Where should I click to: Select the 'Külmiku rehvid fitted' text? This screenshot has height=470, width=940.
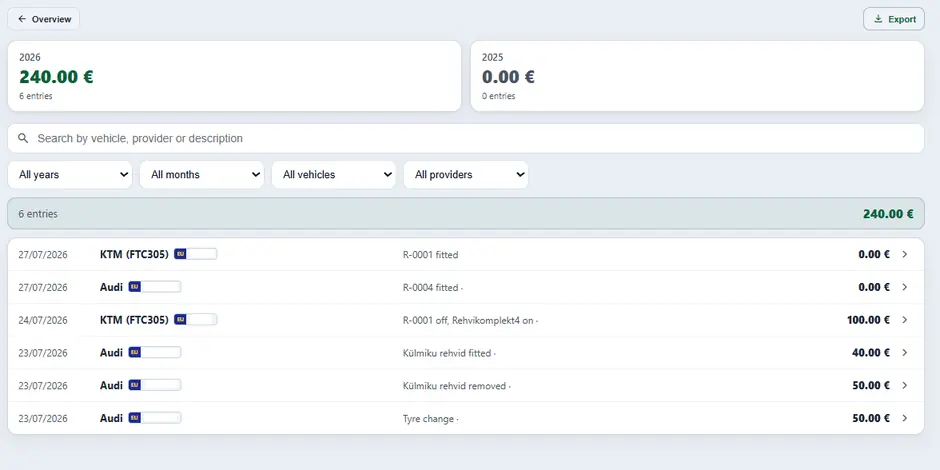447,353
